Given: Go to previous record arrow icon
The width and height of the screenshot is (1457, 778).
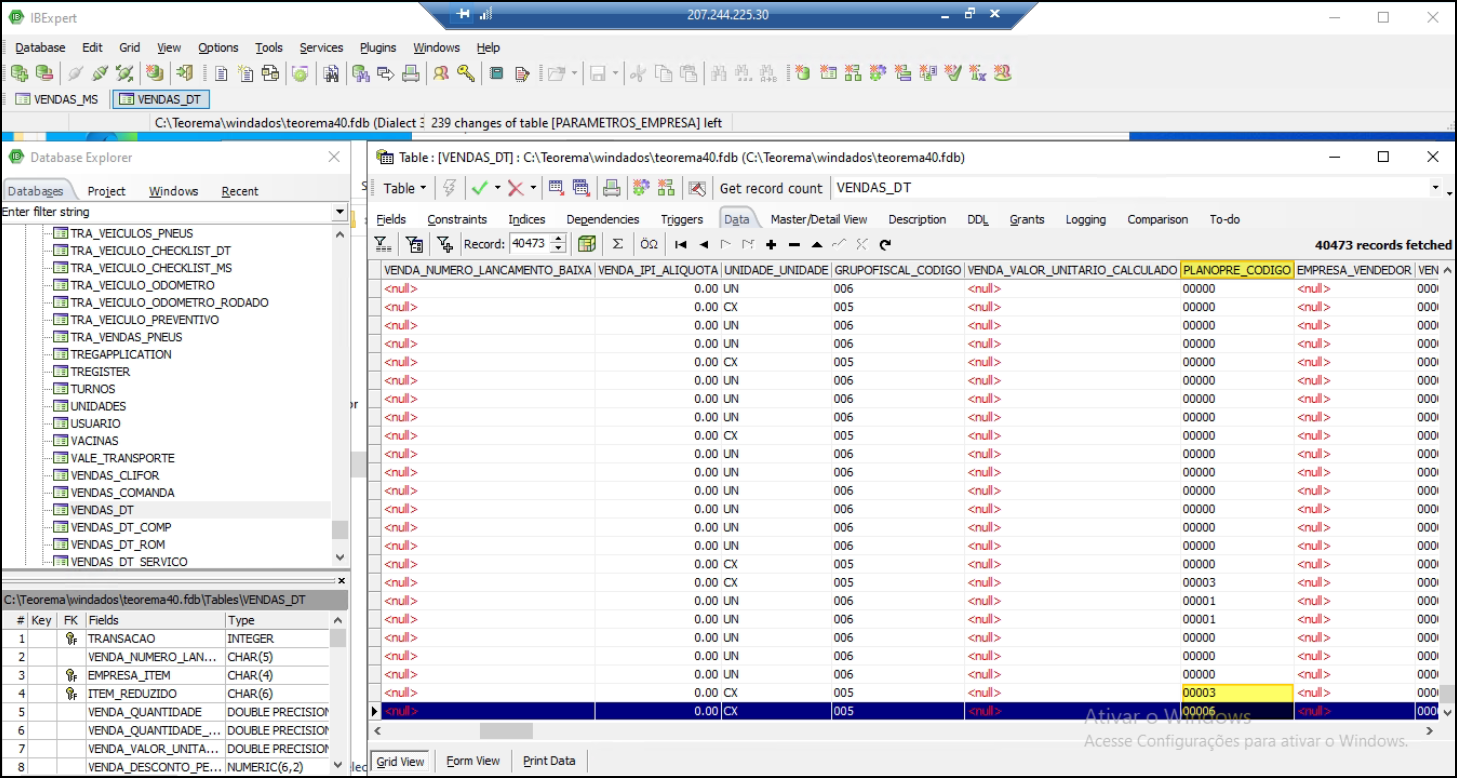Looking at the screenshot, I should 703,244.
